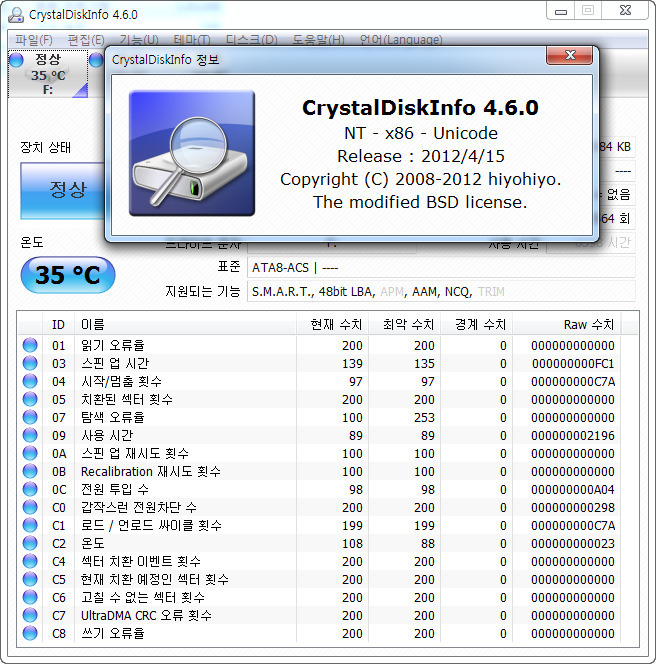Open the 디스크(D) menu
The image size is (656, 664).
[252, 40]
